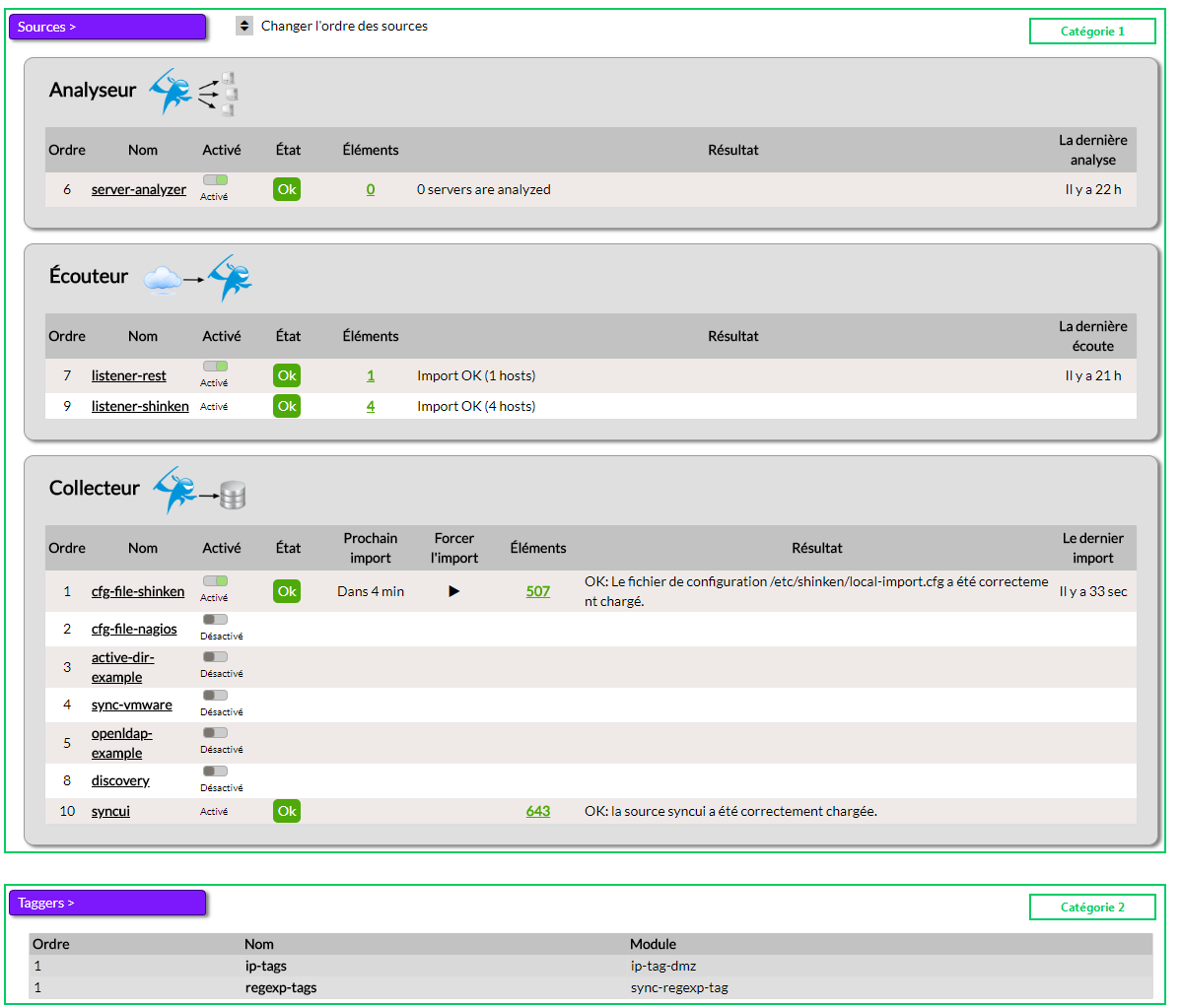Viewport: 1181px width, 1008px height.
Task: Click the Ok status badge for syncui
Action: (x=287, y=811)
